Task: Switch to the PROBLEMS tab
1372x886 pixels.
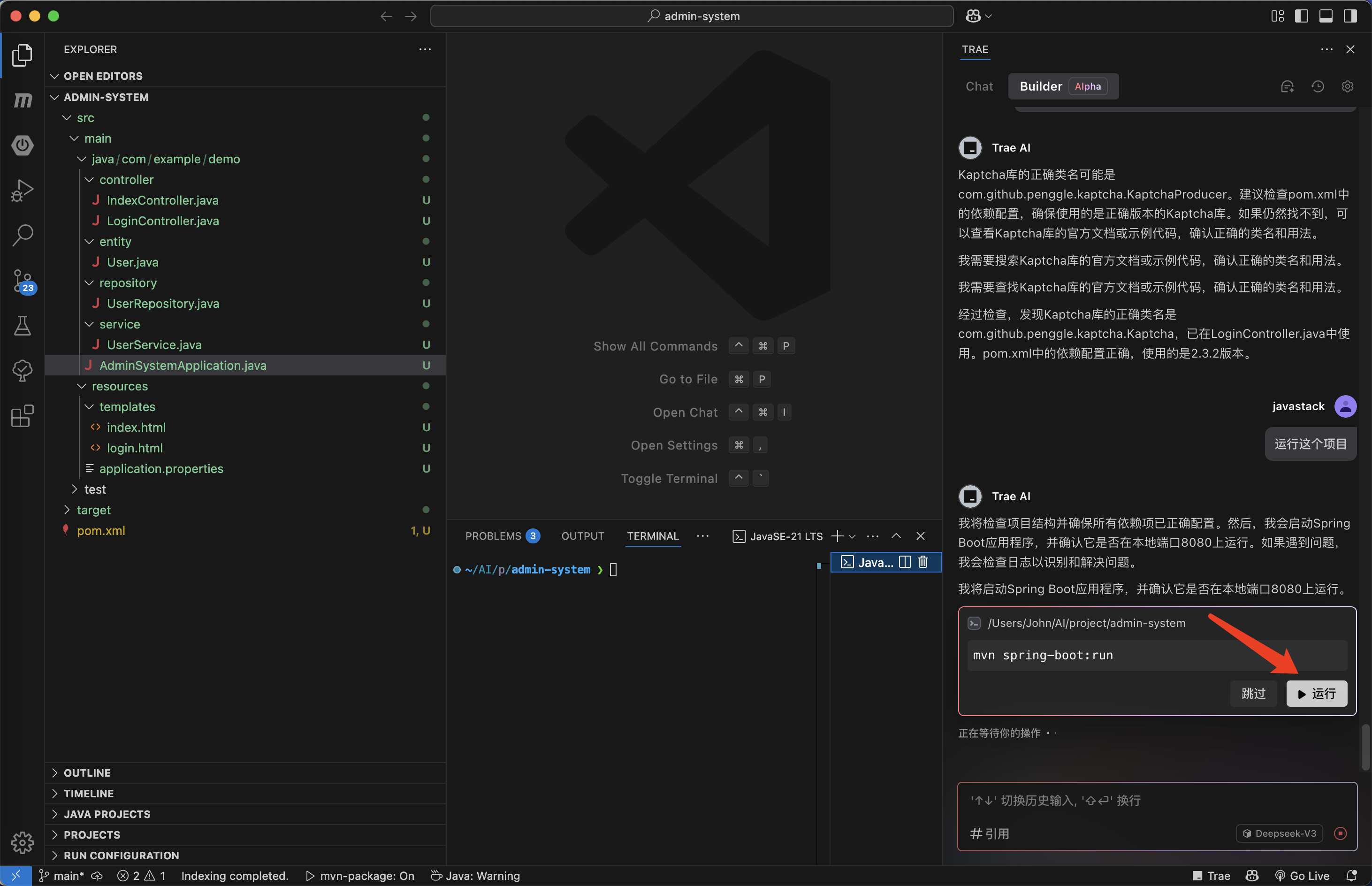Action: (493, 536)
